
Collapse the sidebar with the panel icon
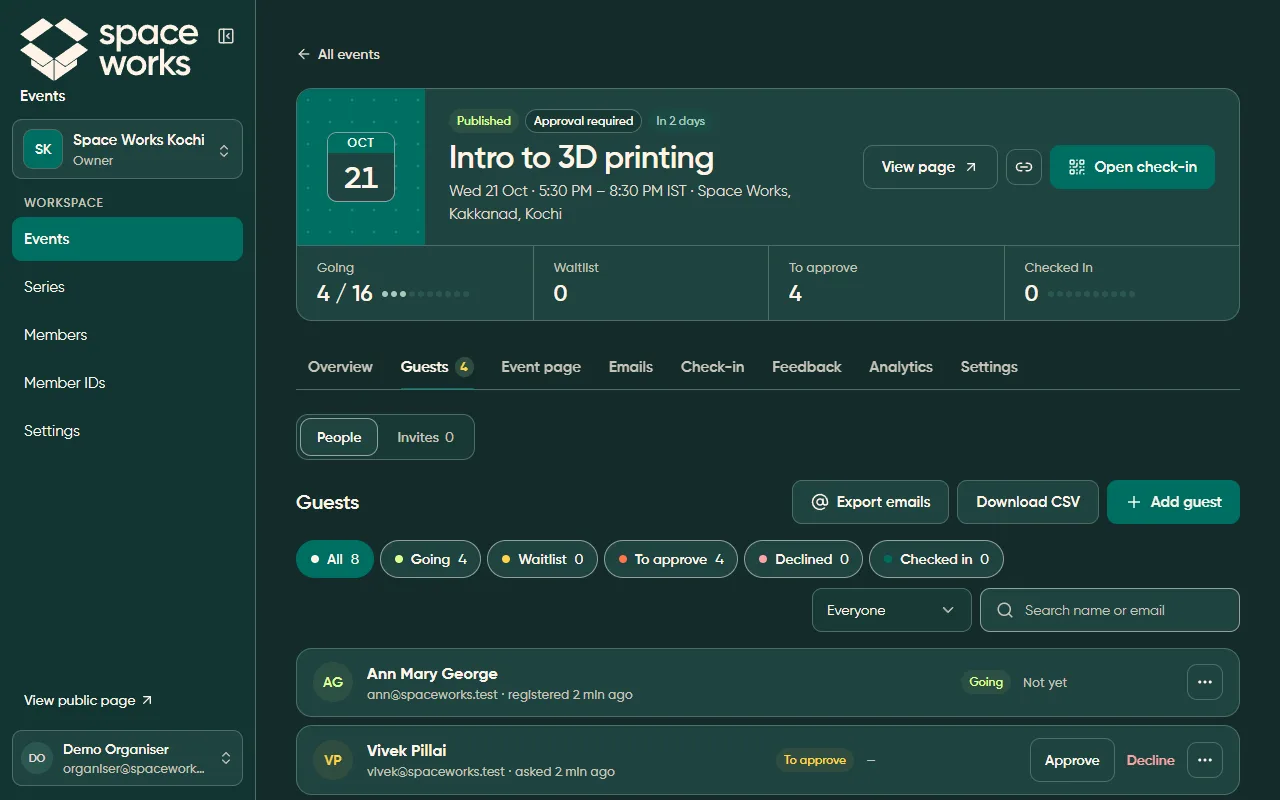pyautogui.click(x=226, y=36)
